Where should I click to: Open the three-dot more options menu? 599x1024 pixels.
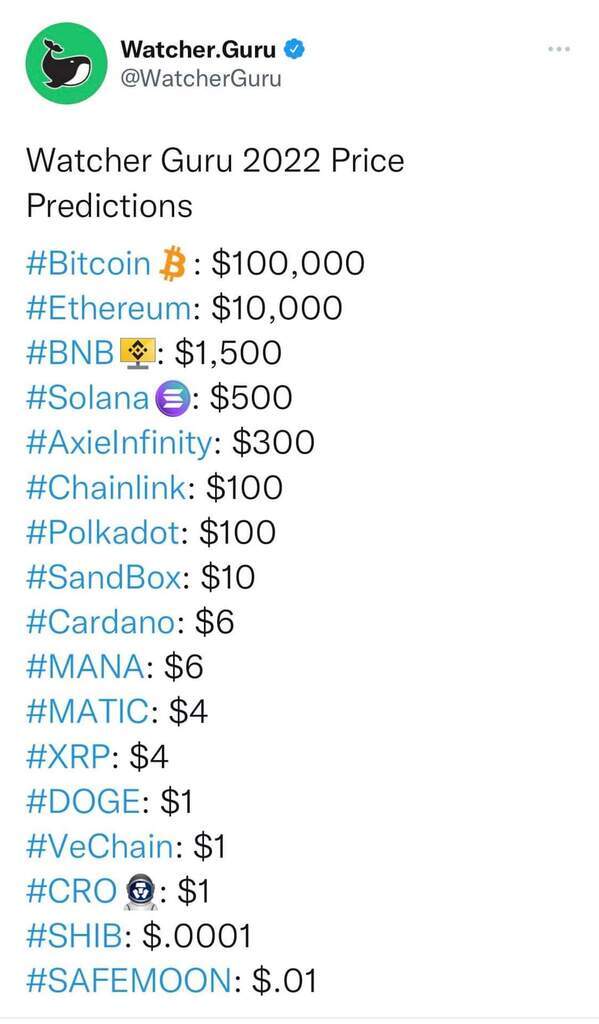coord(559,49)
